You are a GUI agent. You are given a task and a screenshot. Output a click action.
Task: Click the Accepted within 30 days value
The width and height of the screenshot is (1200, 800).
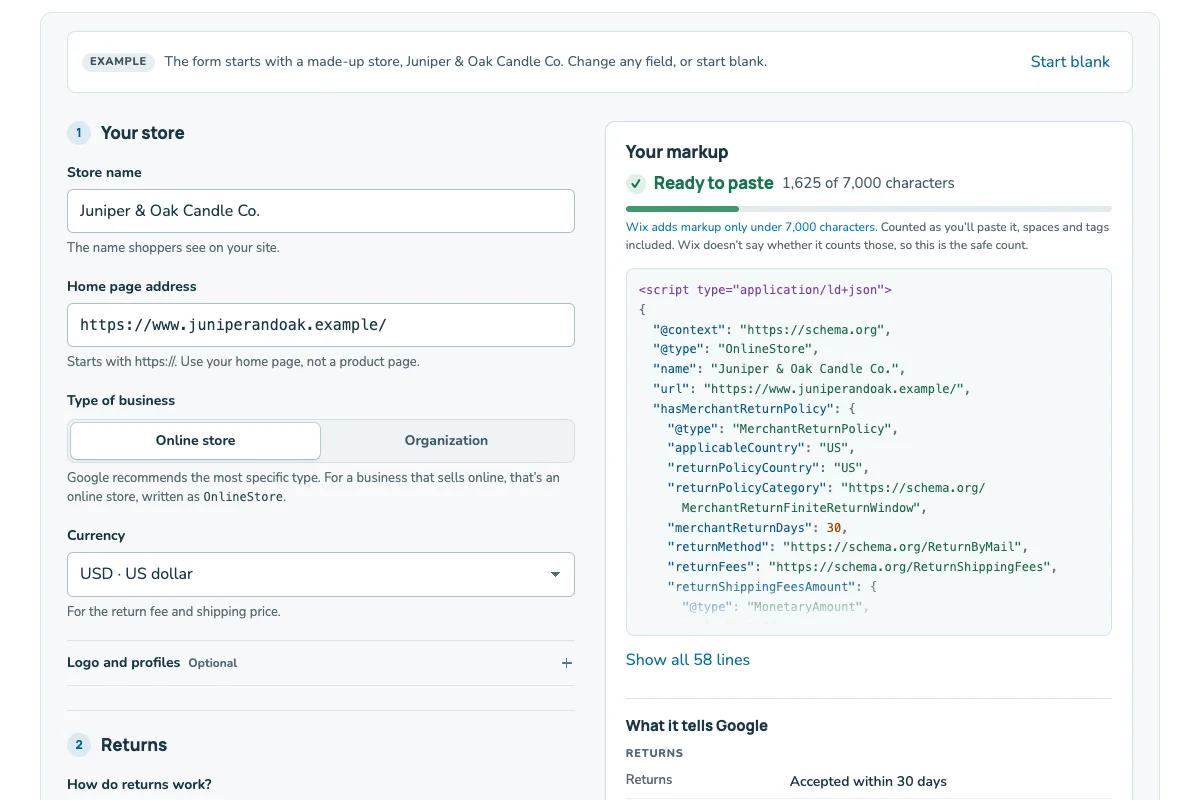point(868,781)
